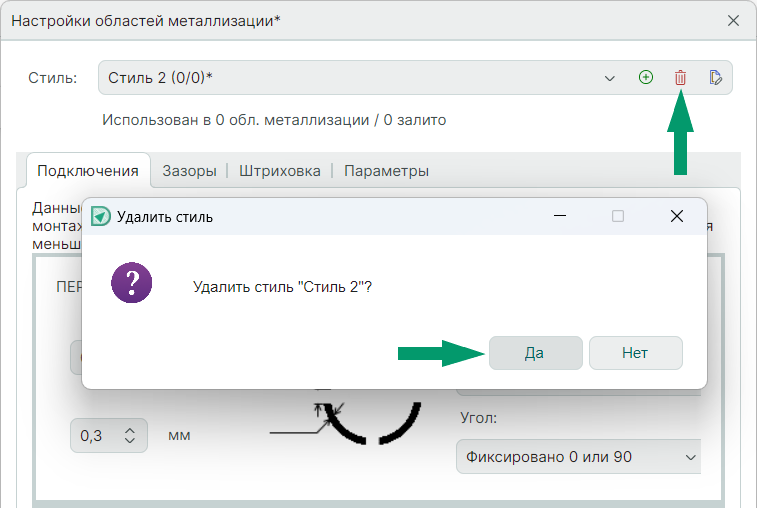Cancel deletion with the Нет button
This screenshot has width=757, height=508.
(x=635, y=353)
